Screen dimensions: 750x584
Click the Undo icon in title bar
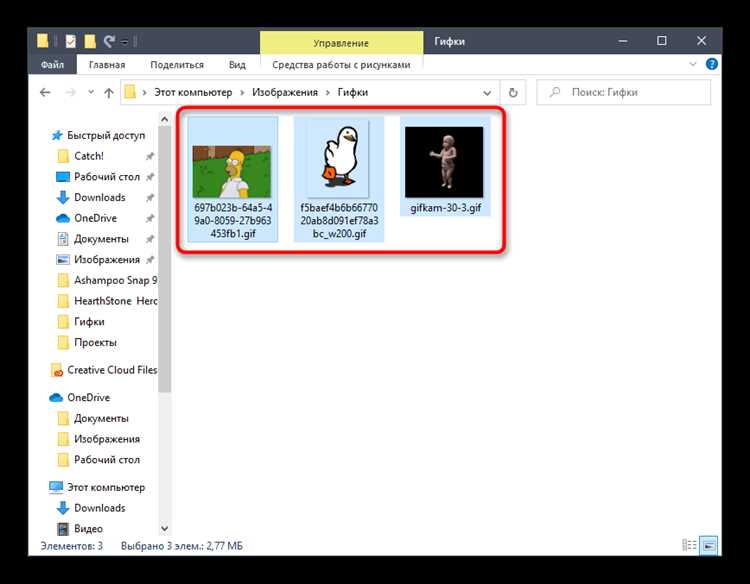pos(109,42)
